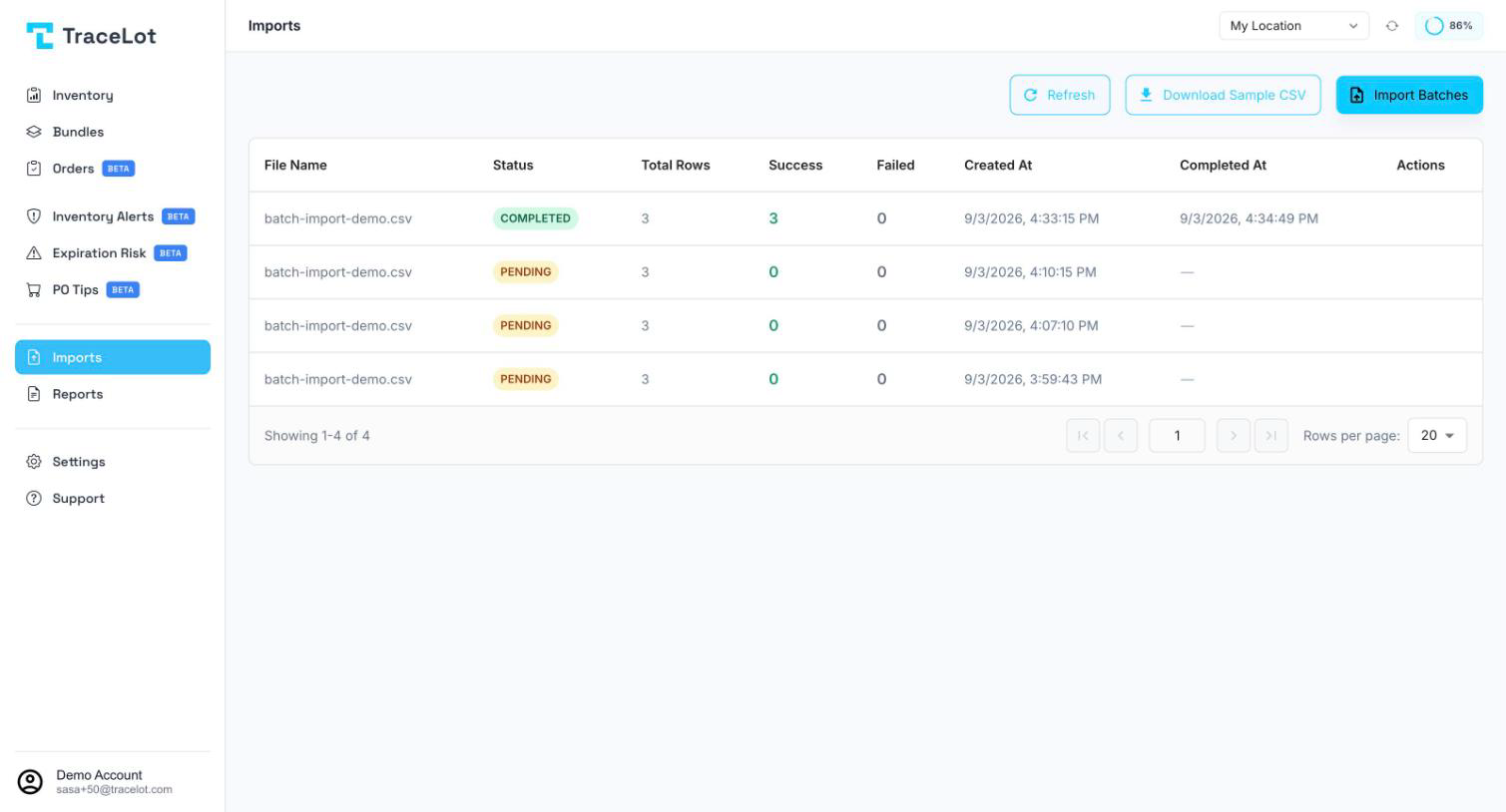Open the Bundles menu item
The width and height of the screenshot is (1506, 812).
coord(113,132)
